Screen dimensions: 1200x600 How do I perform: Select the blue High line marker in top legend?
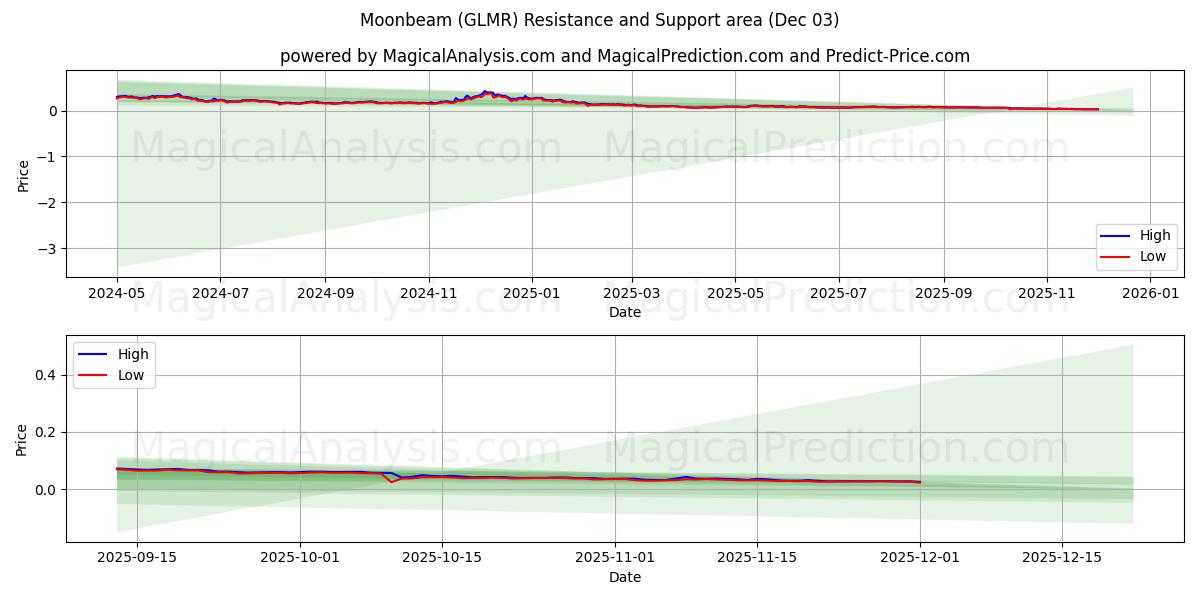coord(1116,235)
